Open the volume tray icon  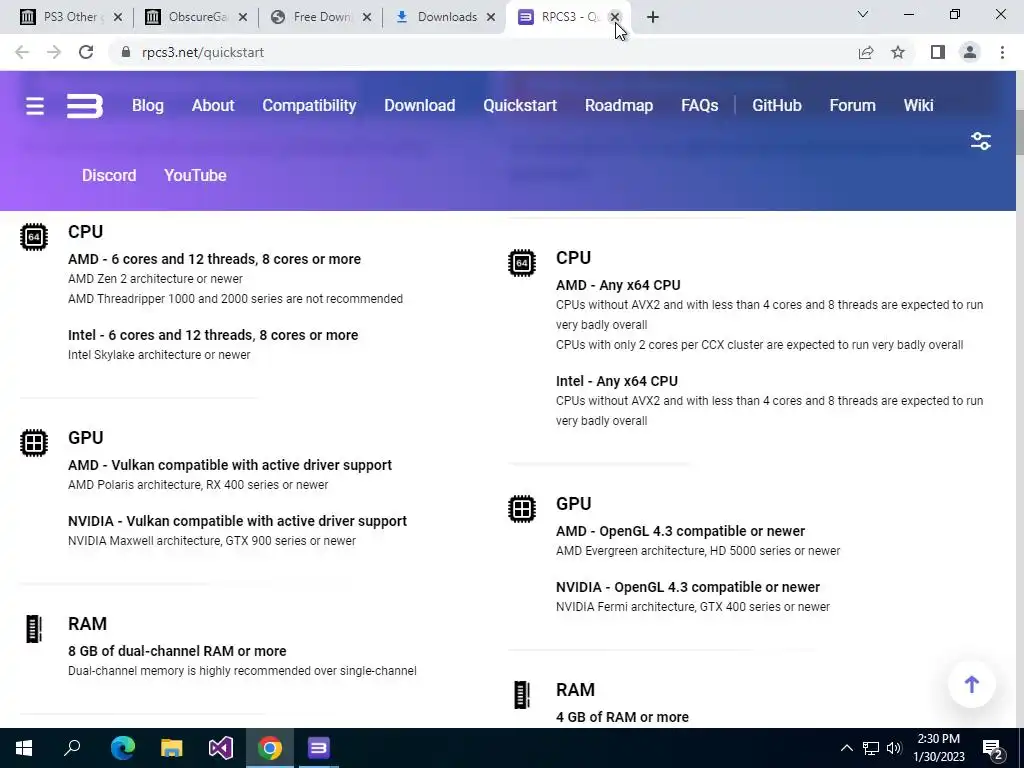click(894, 748)
